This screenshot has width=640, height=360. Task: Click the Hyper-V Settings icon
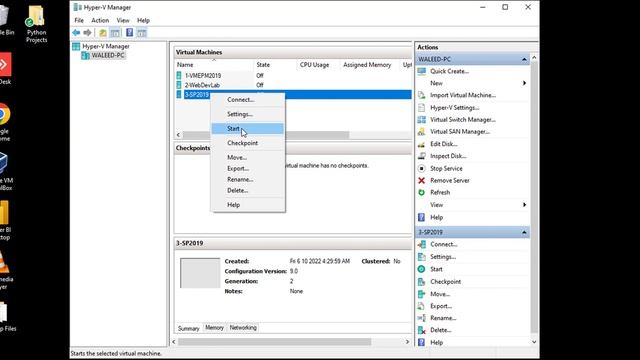click(x=422, y=108)
